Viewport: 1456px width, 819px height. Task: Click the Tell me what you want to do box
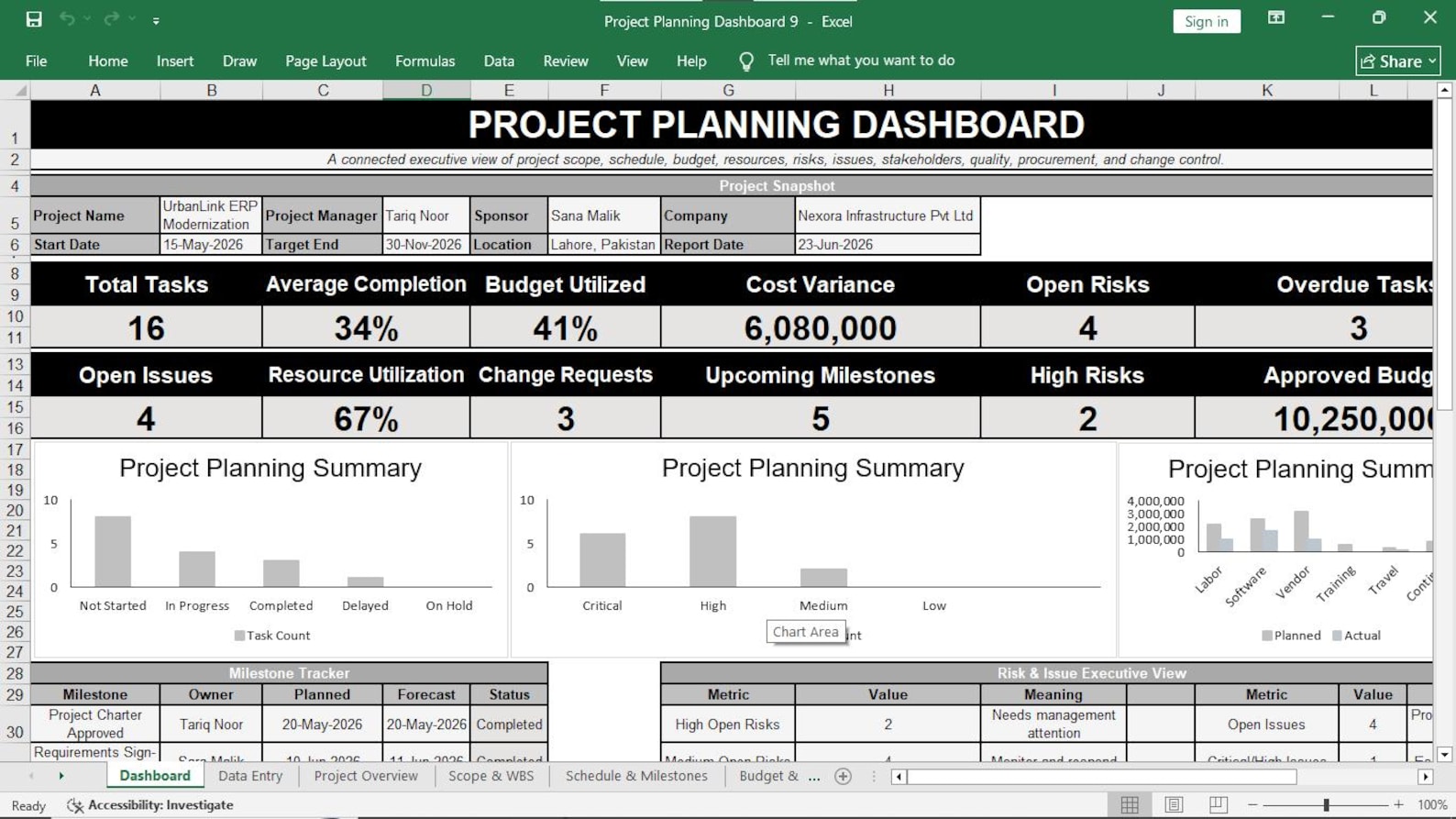(x=861, y=61)
